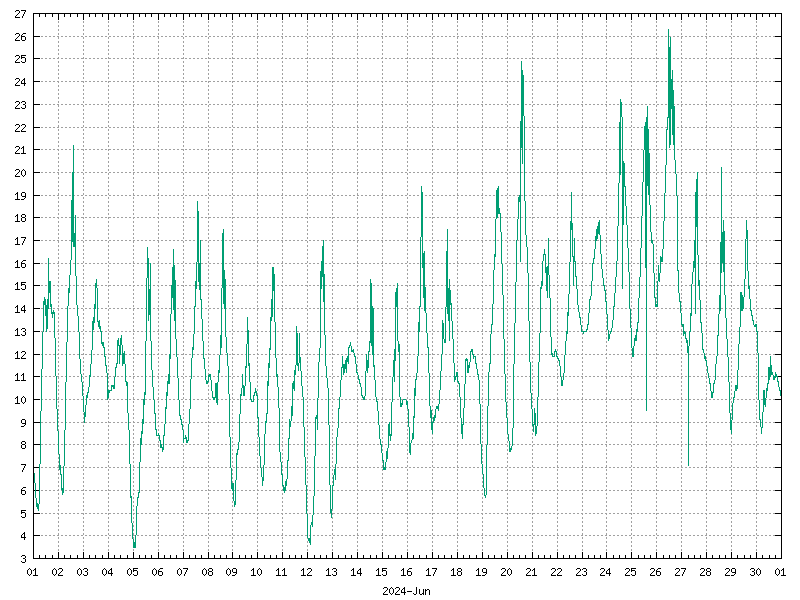The width and height of the screenshot is (800, 600).
Task: Click the x-axis date label 22
Action: pyautogui.click(x=557, y=572)
